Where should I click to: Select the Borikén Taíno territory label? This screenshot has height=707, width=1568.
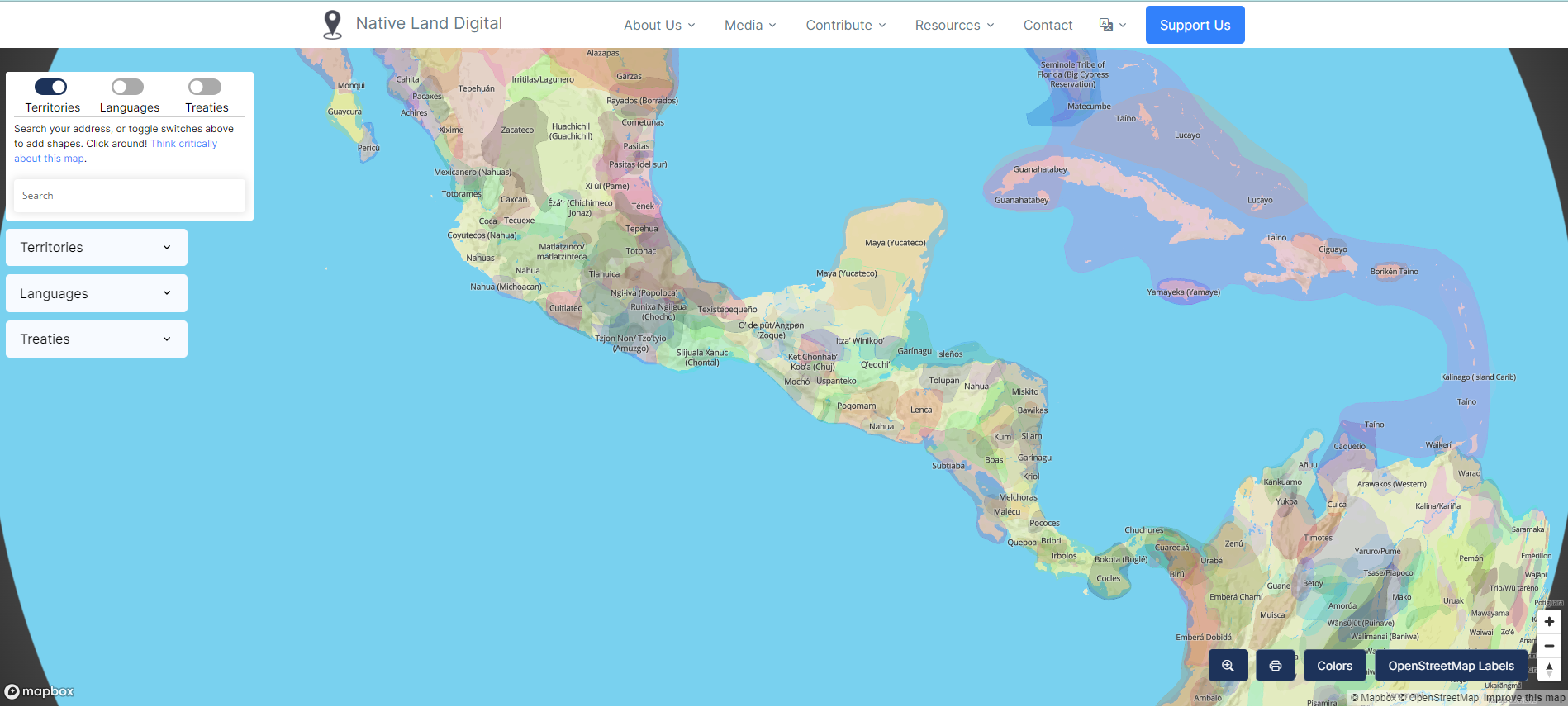1394,271
